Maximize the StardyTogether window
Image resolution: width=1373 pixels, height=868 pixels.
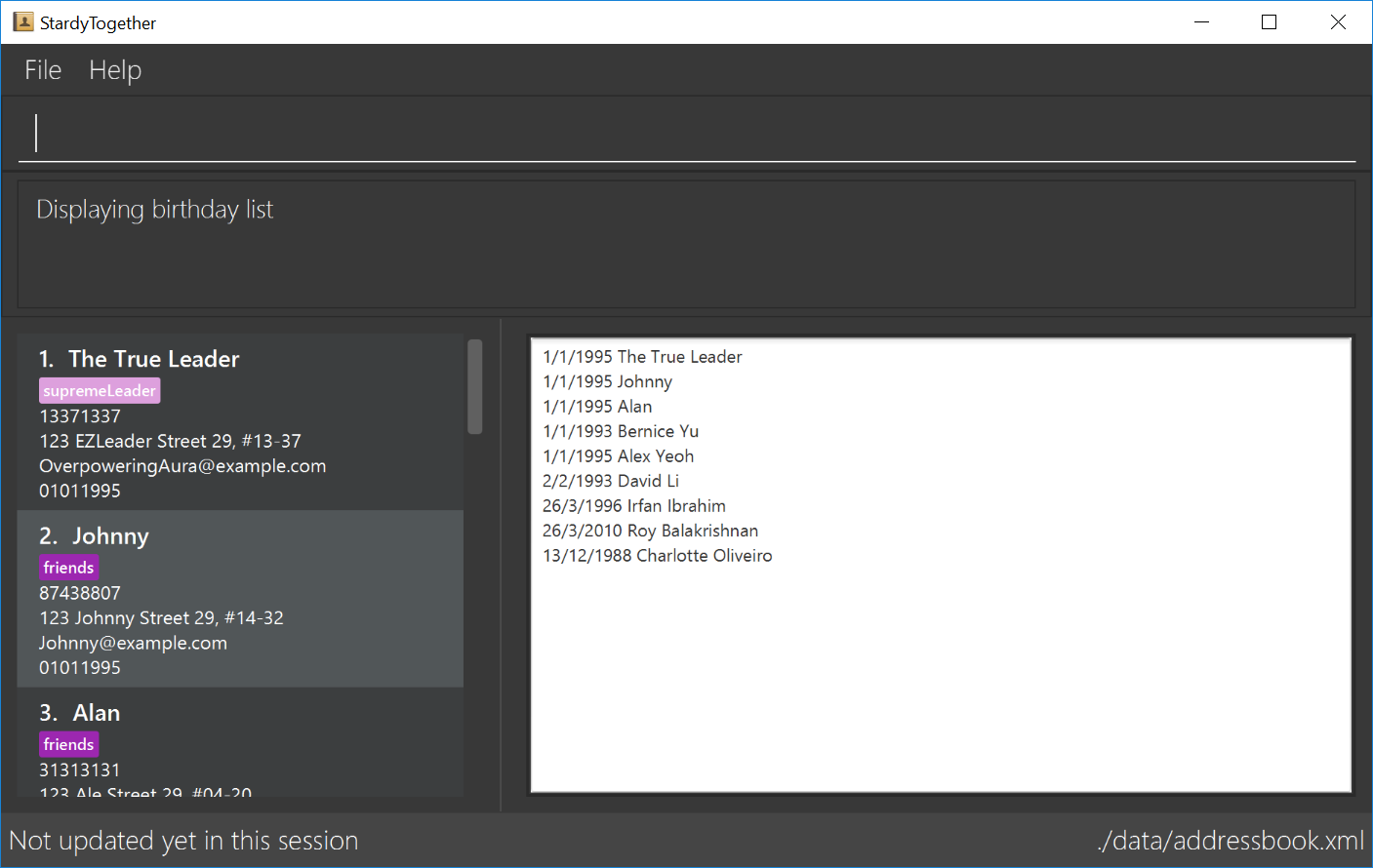pyautogui.click(x=1270, y=21)
